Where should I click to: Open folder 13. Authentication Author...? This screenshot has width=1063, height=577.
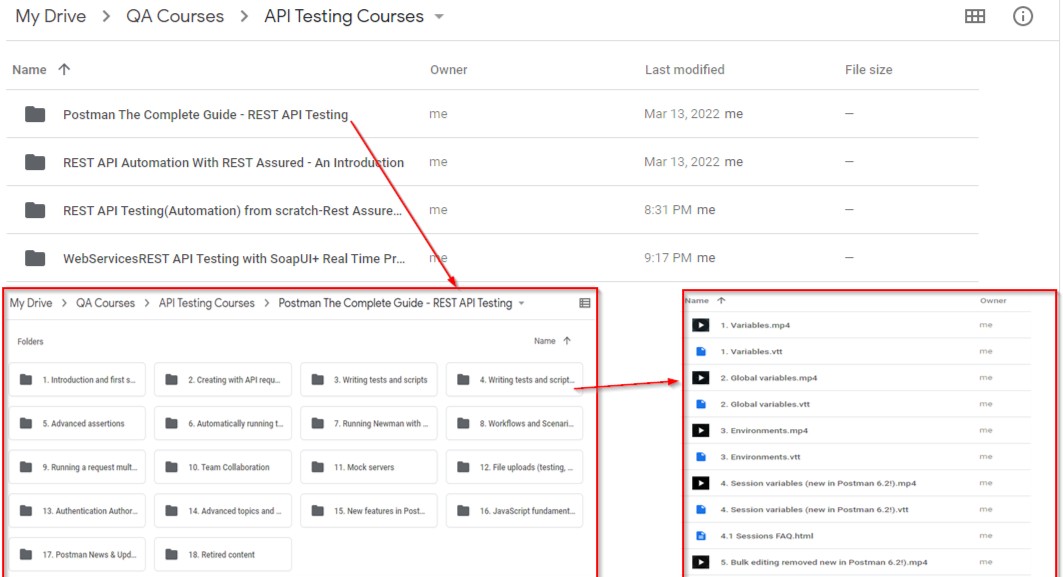click(x=78, y=511)
